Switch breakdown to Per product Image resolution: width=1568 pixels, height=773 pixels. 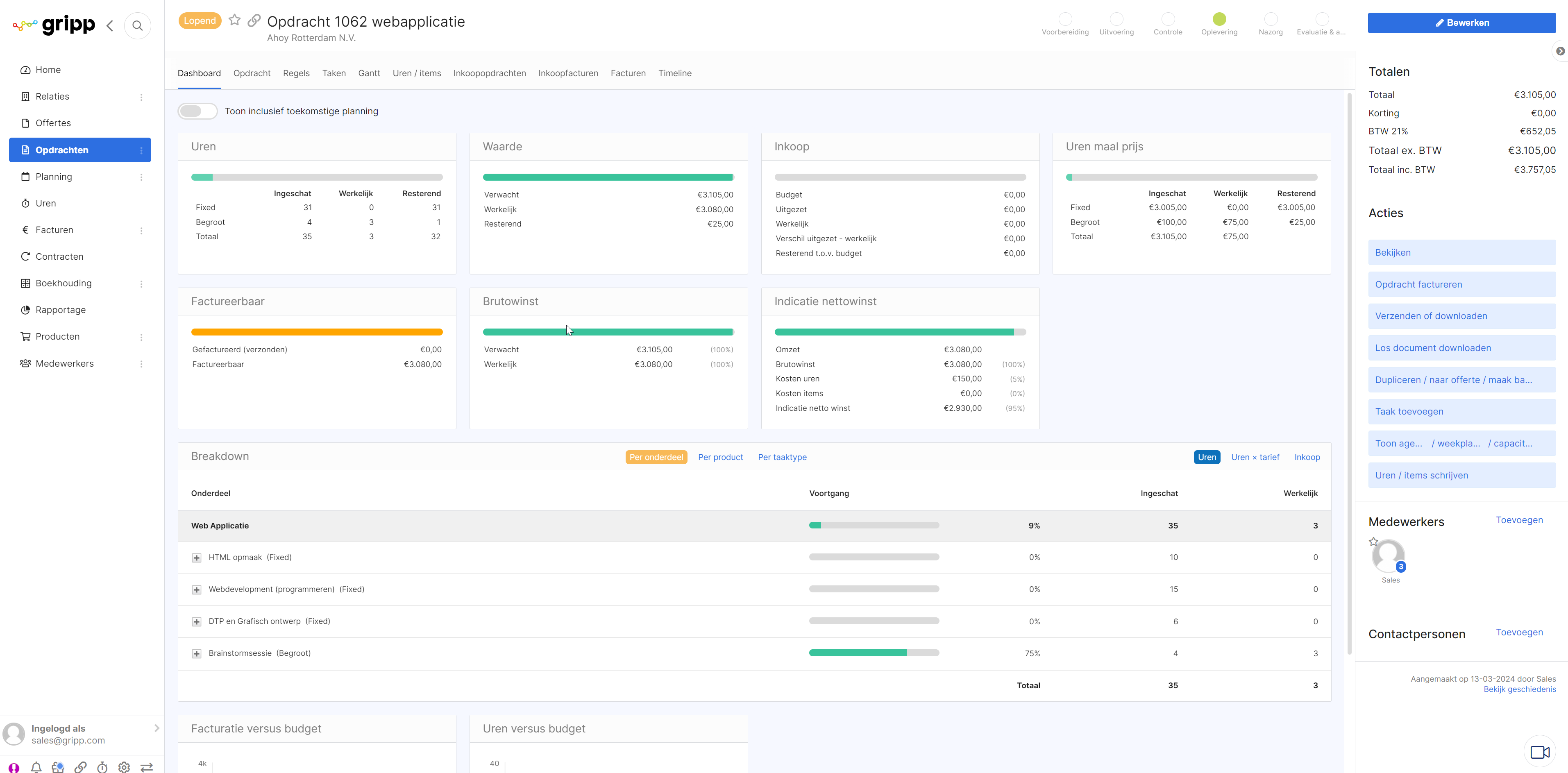coord(720,457)
